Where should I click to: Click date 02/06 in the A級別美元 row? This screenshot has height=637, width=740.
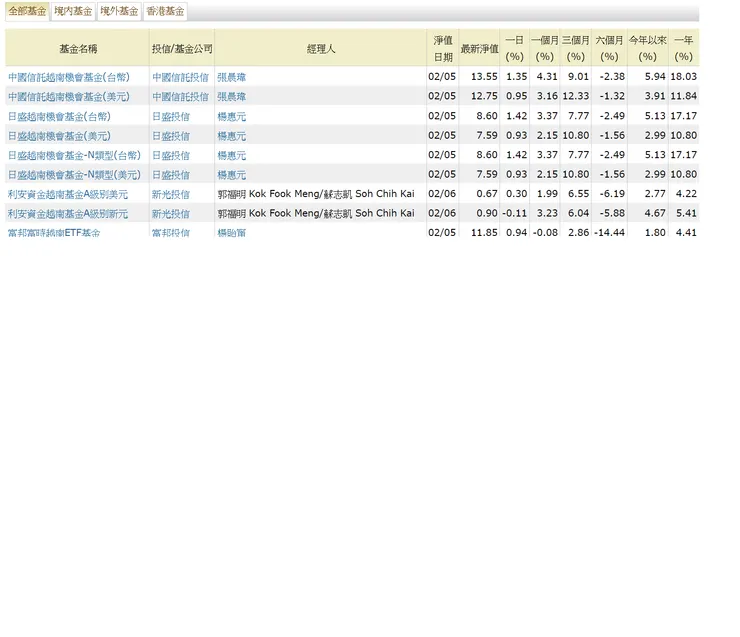tap(442, 194)
